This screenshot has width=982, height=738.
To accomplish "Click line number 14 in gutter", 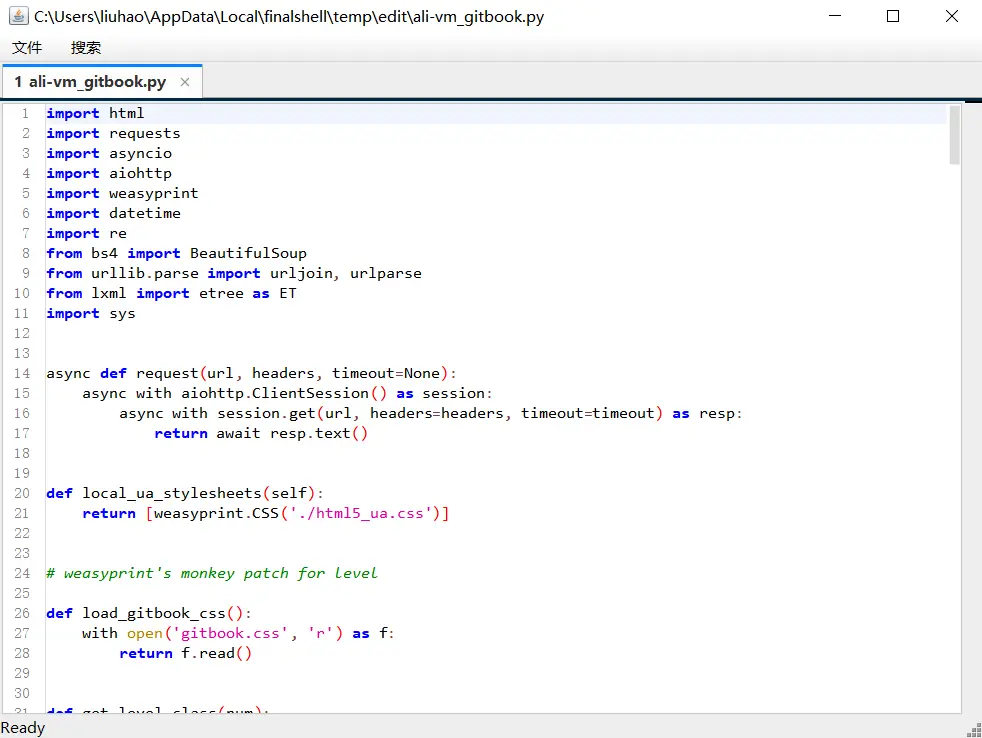I will [22, 373].
